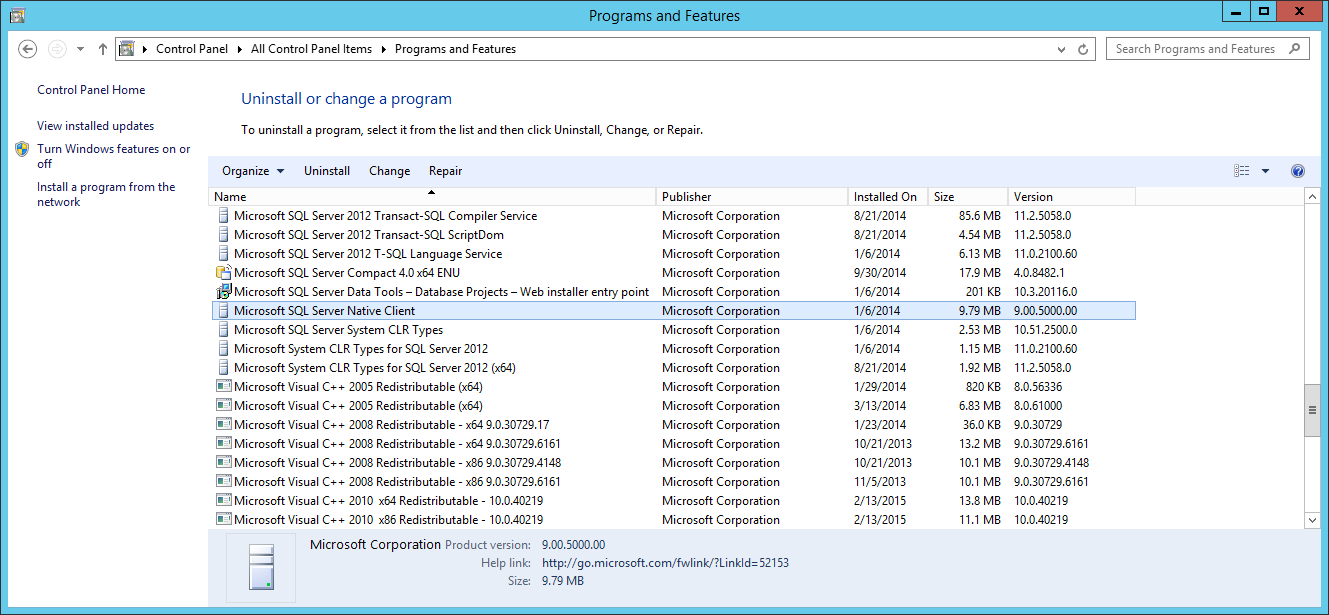Click size 85.6 MB cell
The height and width of the screenshot is (615, 1329).
coord(980,216)
